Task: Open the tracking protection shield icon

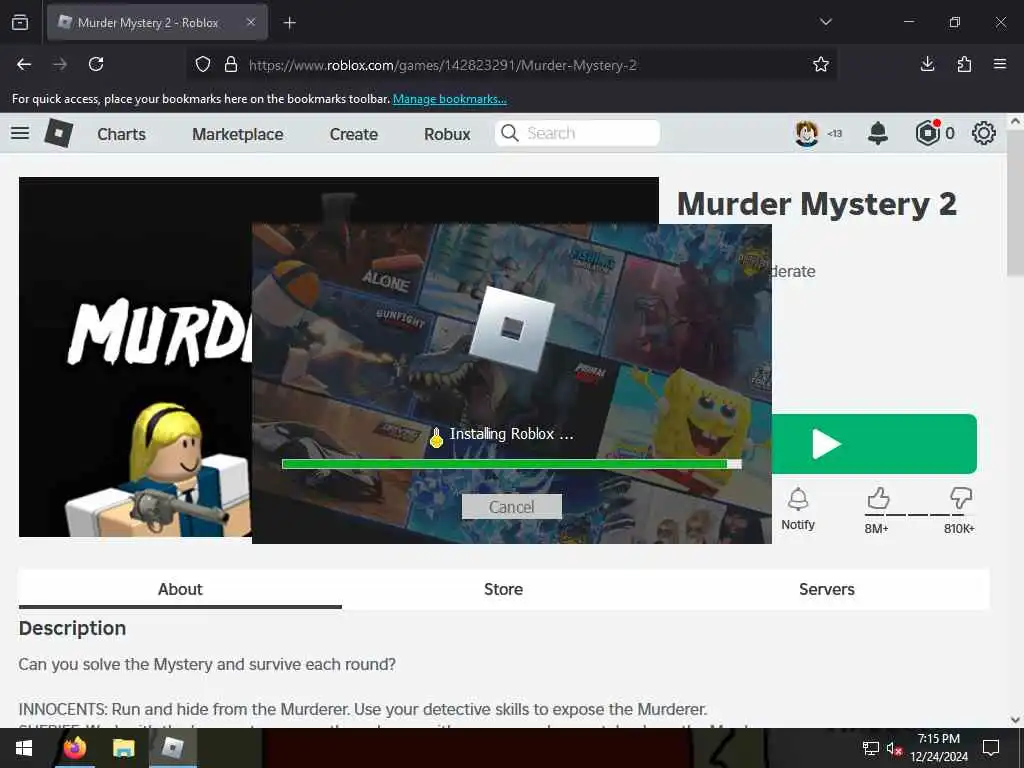Action: [203, 65]
